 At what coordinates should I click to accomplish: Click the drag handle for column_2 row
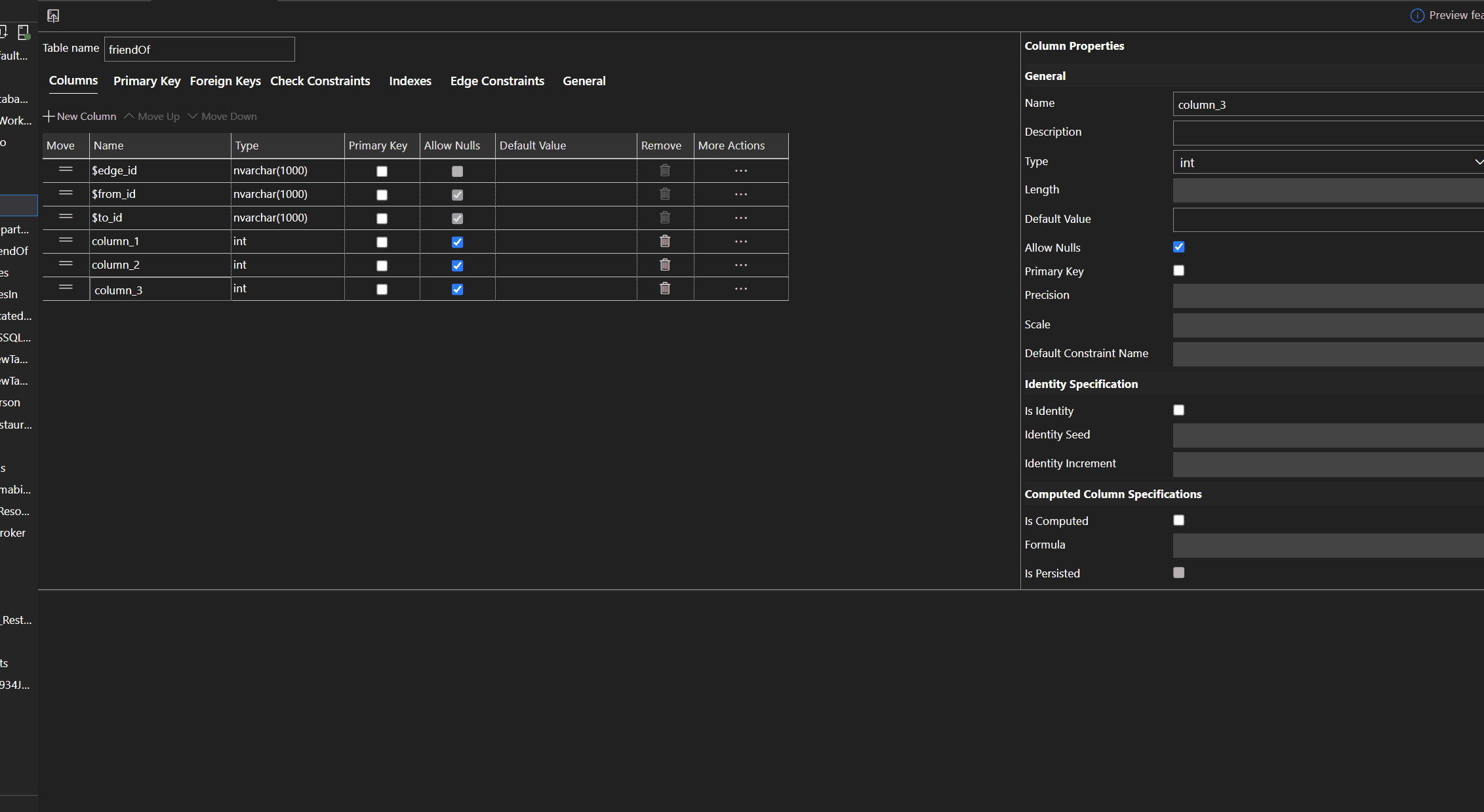click(x=66, y=263)
